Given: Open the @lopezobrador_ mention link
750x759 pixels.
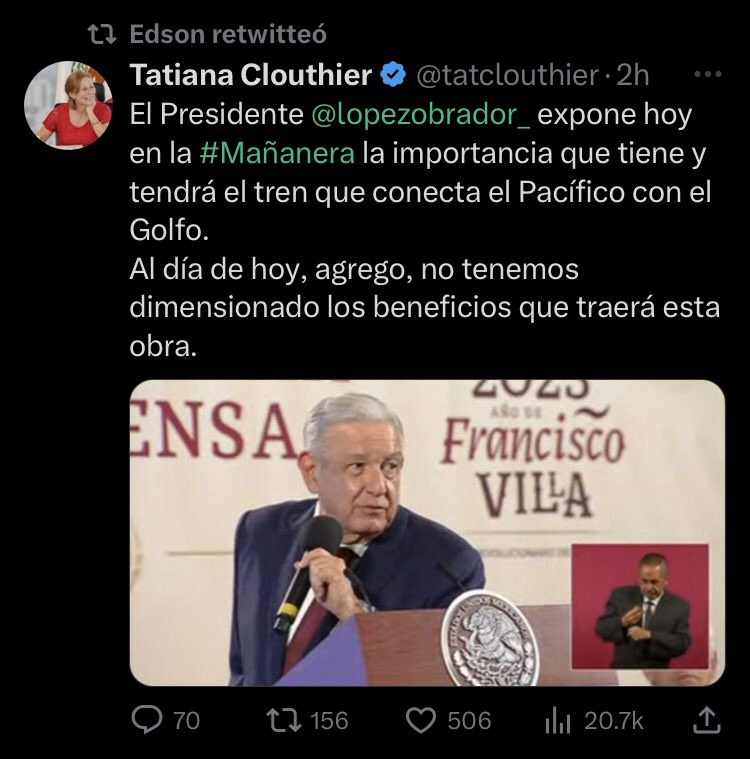Looking at the screenshot, I should [x=420, y=115].
